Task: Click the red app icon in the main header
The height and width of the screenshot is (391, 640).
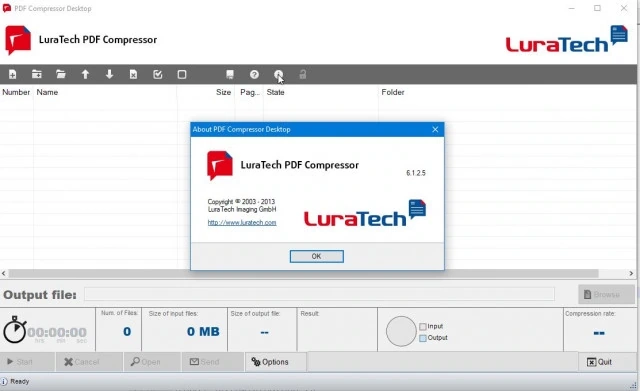Action: [x=18, y=40]
